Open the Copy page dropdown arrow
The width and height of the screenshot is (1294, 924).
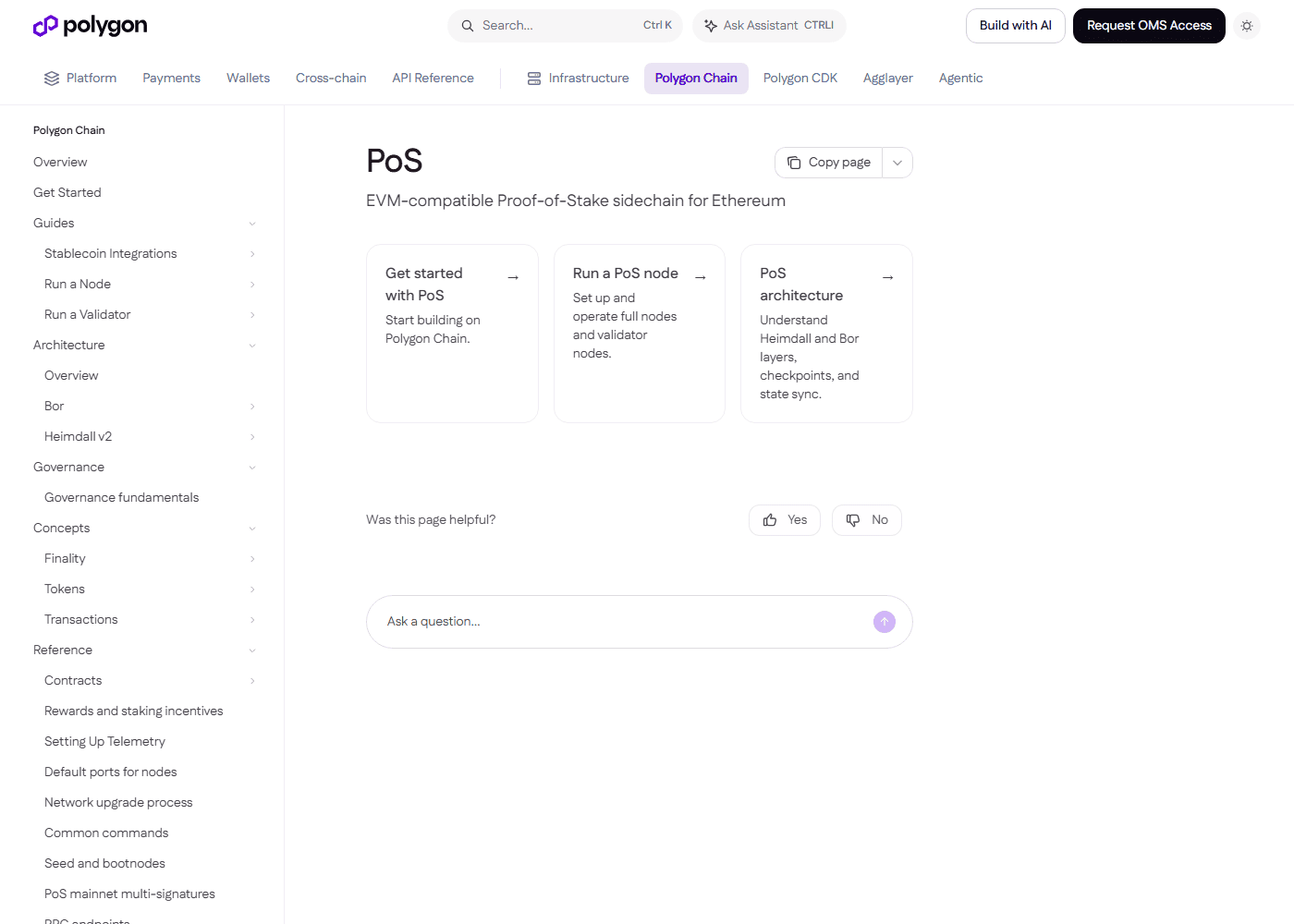click(897, 163)
